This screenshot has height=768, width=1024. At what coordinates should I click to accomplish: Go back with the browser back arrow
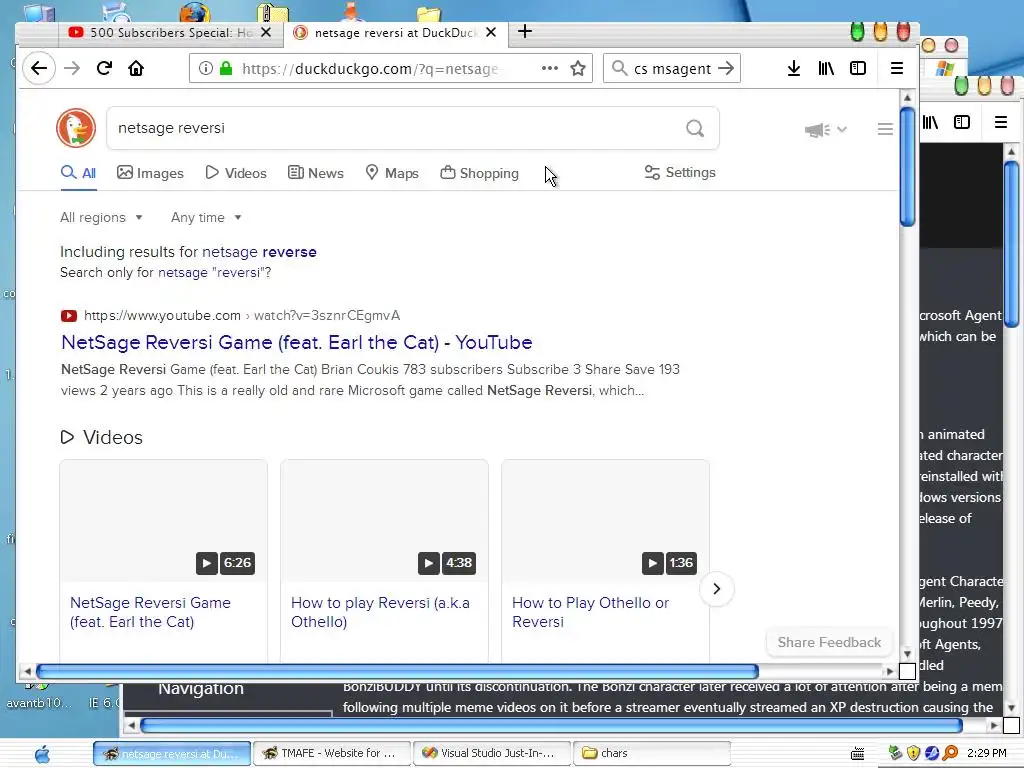tap(39, 69)
